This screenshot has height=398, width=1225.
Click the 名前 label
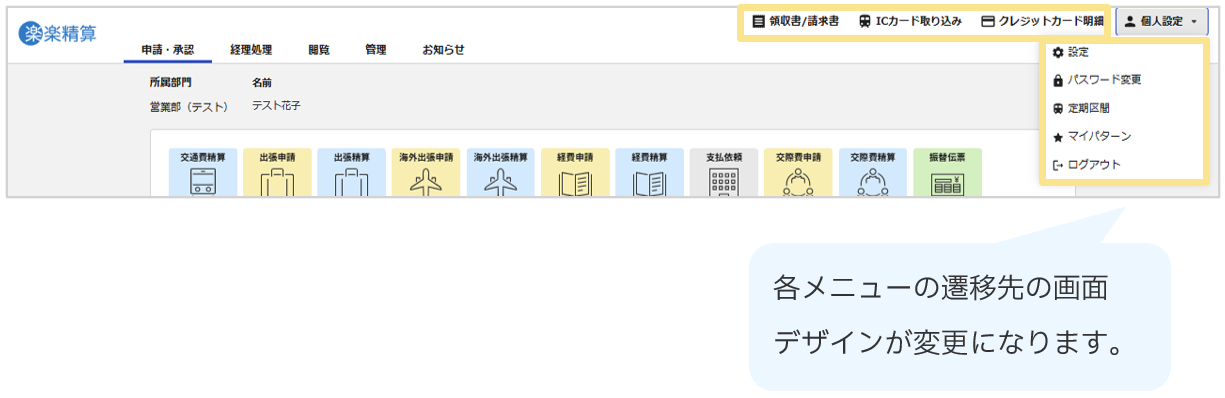pos(262,82)
